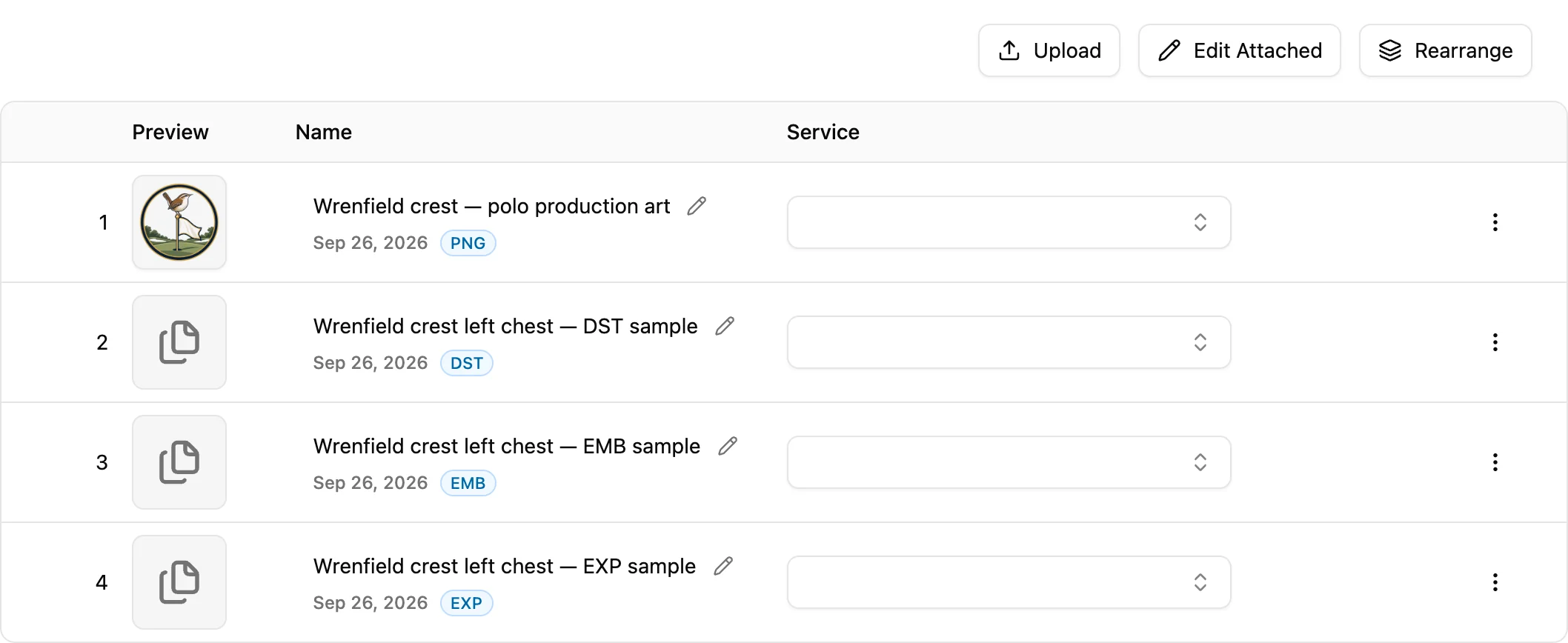Select 'Wrenfield crest left chest — EMB sample'
The height and width of the screenshot is (643, 1568).
coord(507,446)
